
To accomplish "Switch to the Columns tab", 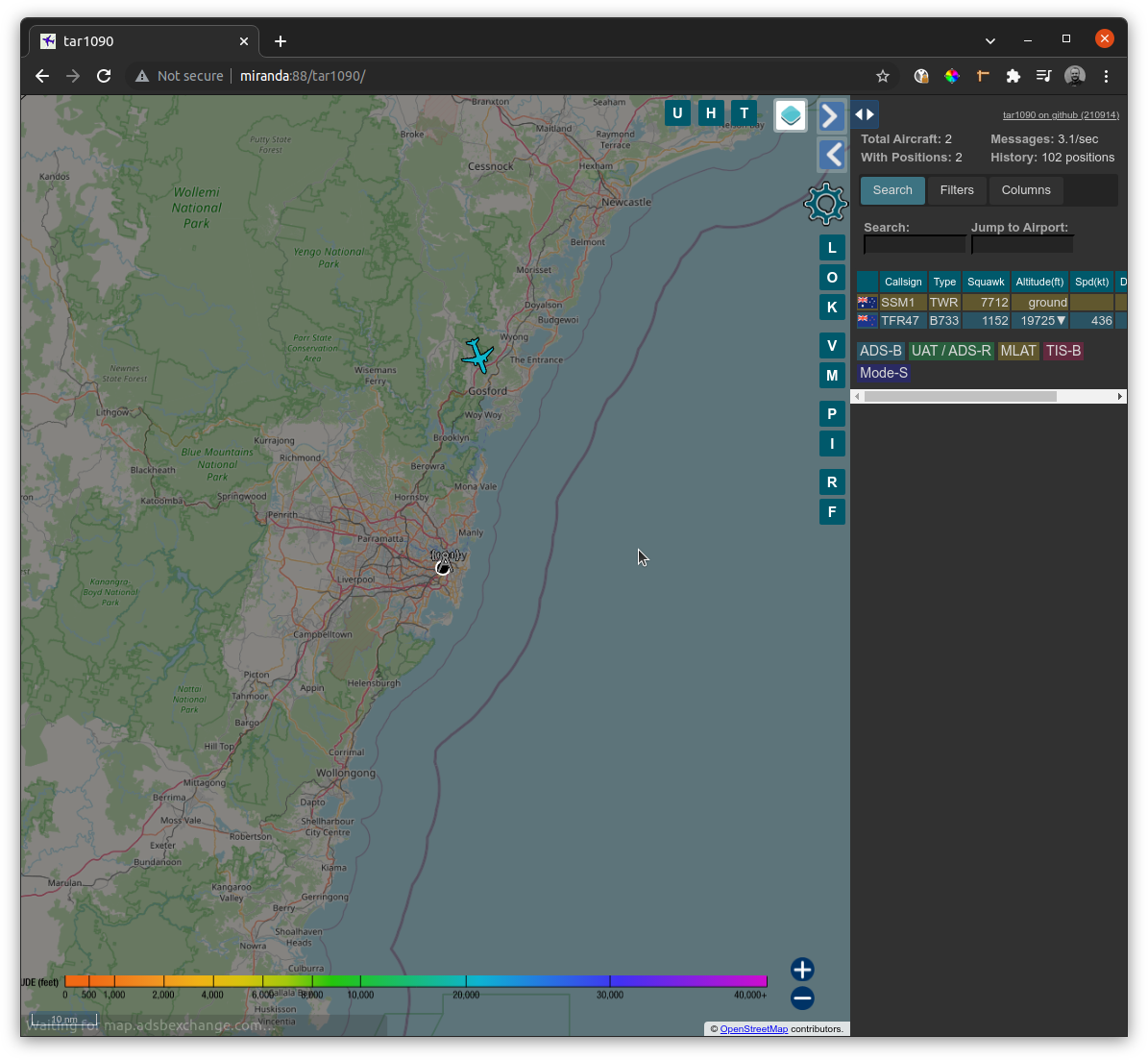I will [1026, 190].
